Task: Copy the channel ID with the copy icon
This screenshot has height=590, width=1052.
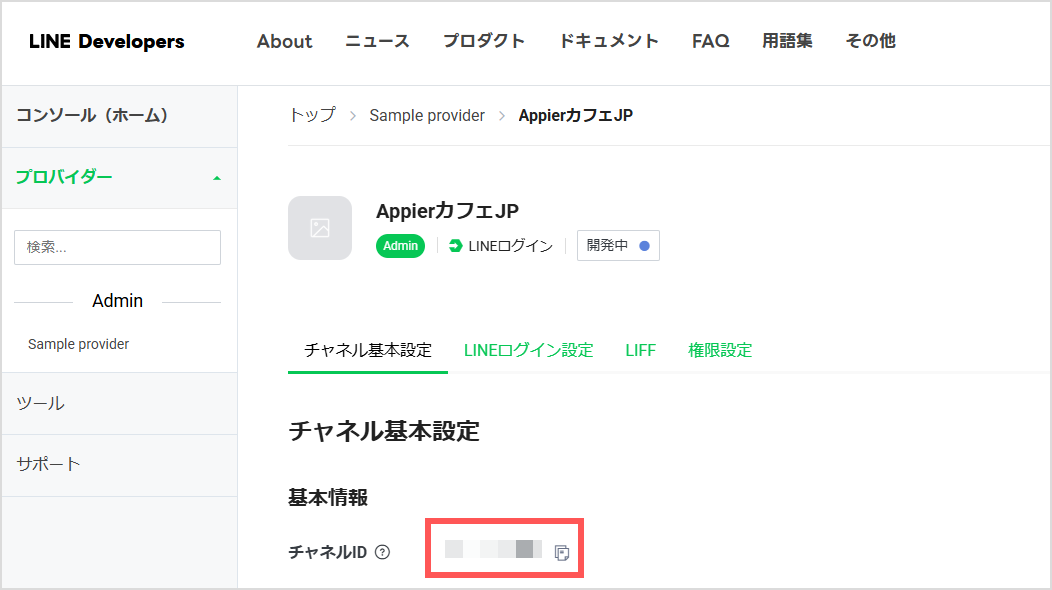Action: point(562,552)
